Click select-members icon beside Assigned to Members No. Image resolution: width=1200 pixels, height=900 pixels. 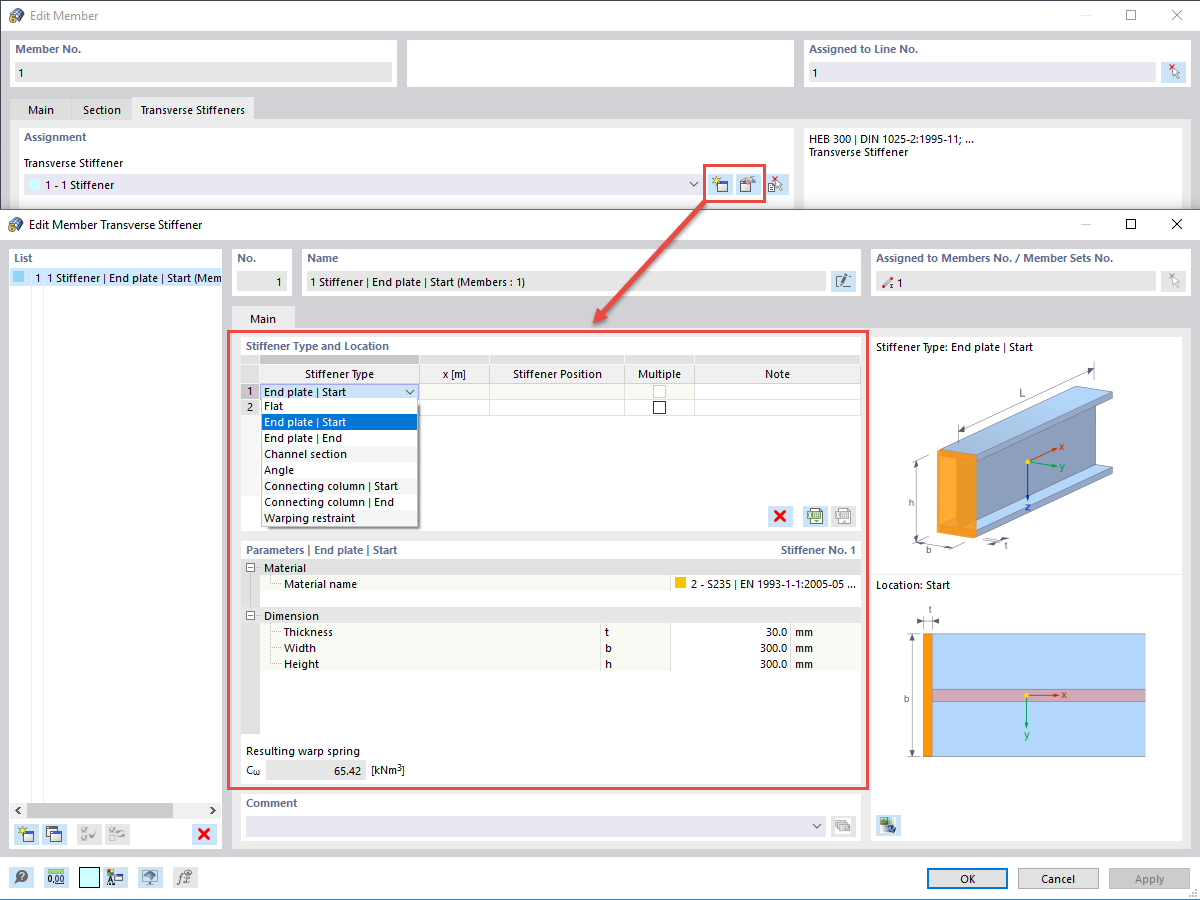[1173, 282]
